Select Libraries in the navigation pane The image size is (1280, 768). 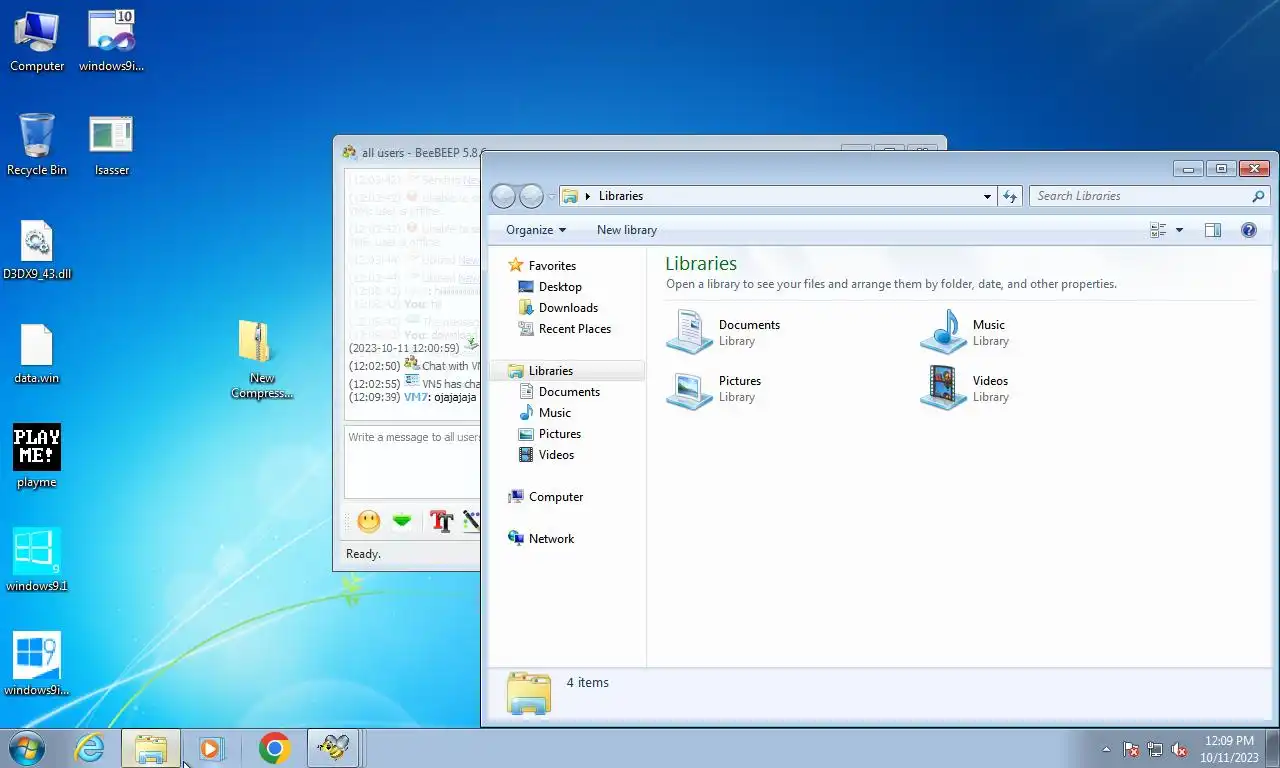click(567, 370)
